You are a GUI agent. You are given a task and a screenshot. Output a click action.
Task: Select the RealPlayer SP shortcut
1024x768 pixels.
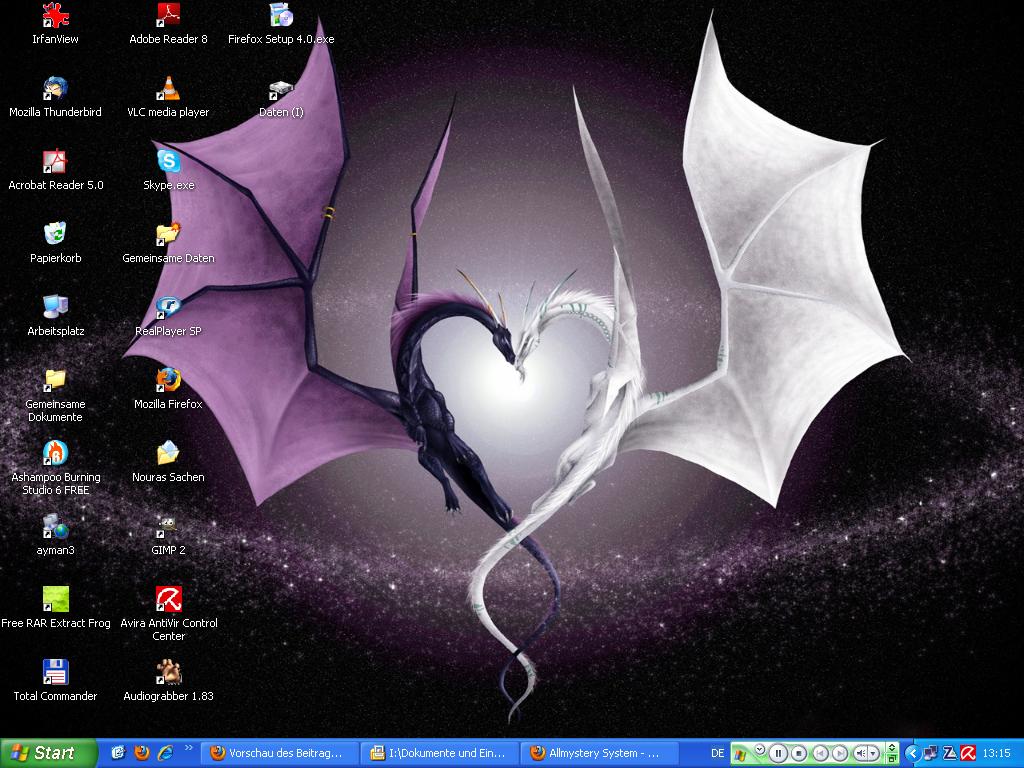click(x=168, y=317)
